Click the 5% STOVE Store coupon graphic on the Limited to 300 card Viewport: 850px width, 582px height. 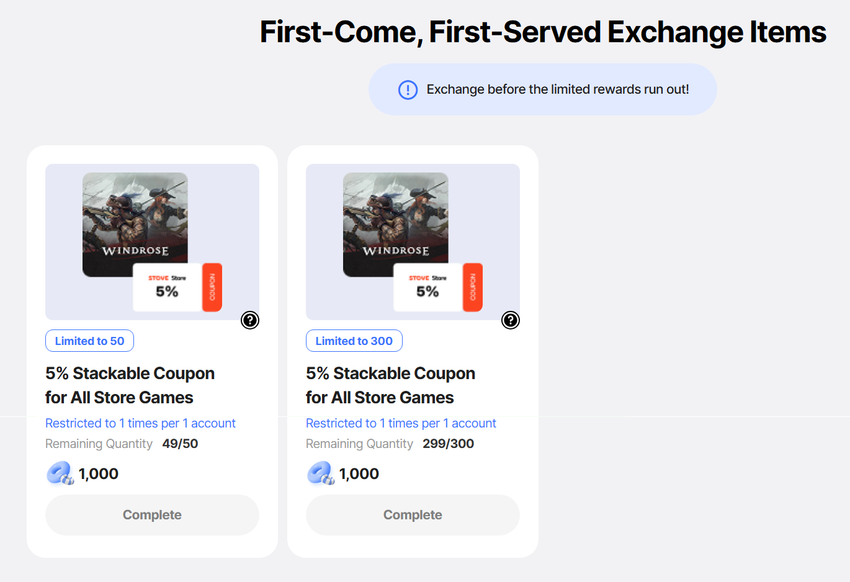(x=428, y=288)
